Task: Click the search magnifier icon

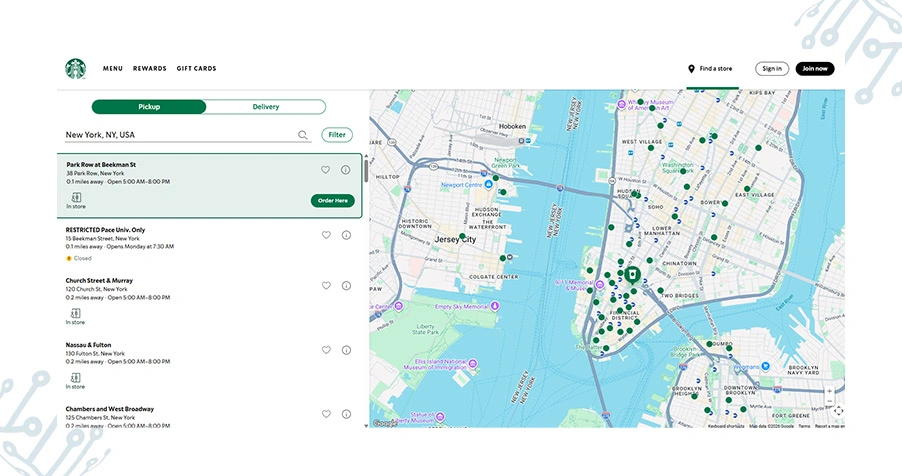Action: pyautogui.click(x=303, y=135)
